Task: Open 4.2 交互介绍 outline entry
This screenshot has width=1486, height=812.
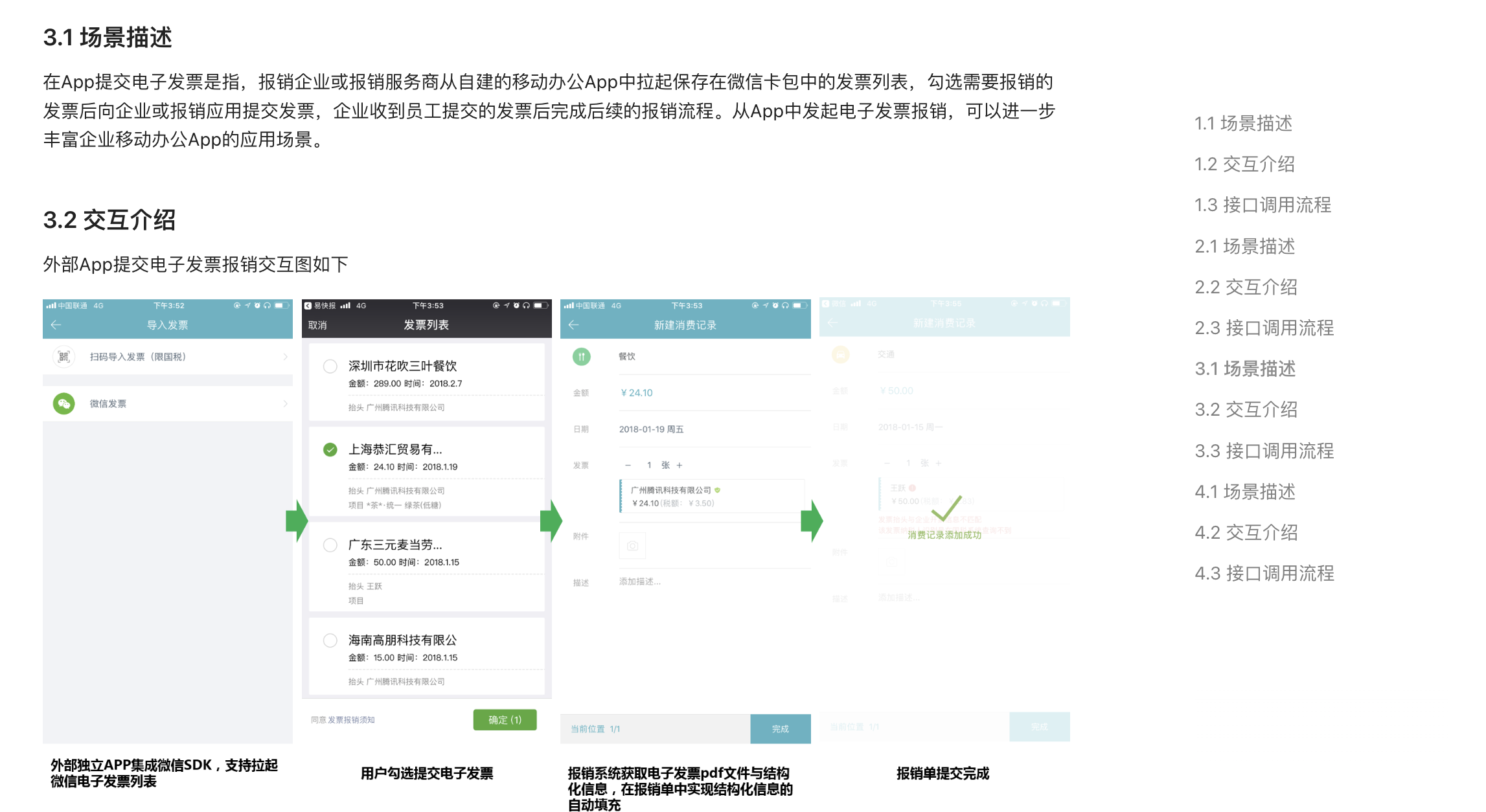Action: (1246, 532)
